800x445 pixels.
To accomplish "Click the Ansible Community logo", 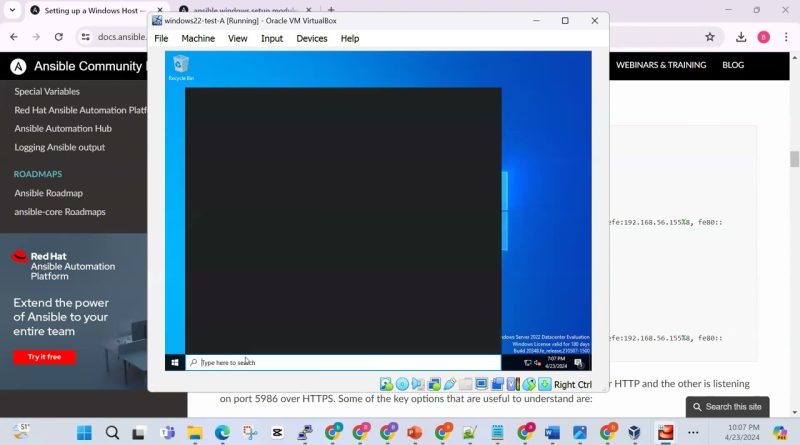I will pos(18,66).
